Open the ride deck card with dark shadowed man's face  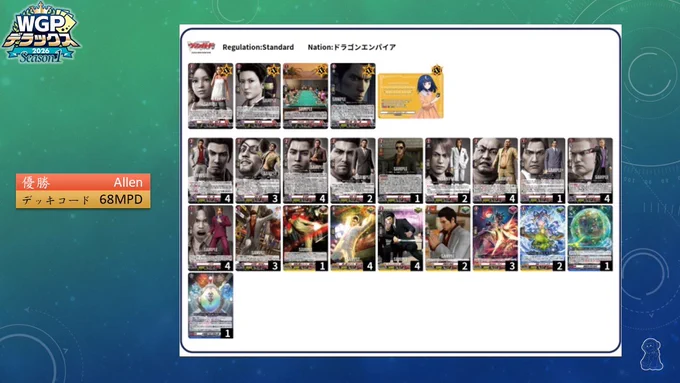pos(353,96)
